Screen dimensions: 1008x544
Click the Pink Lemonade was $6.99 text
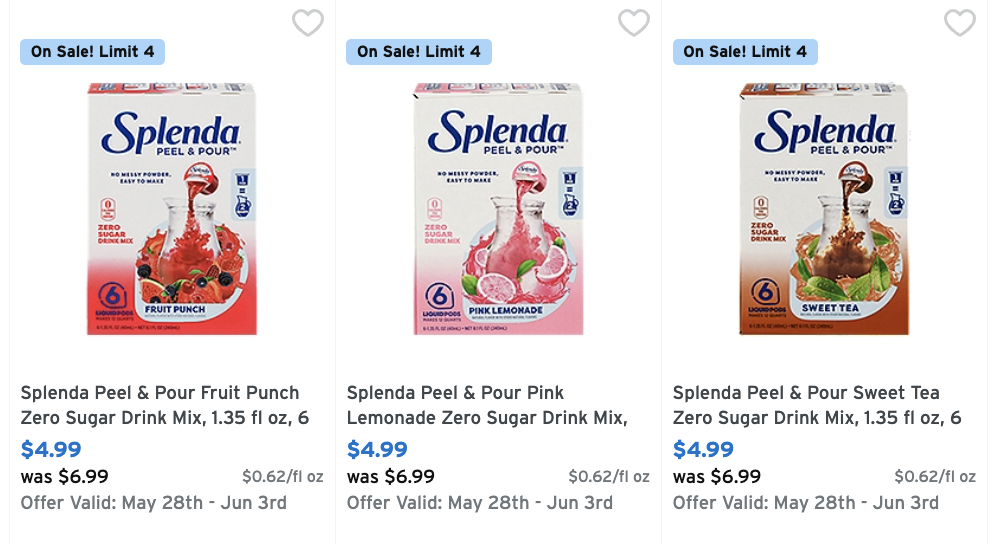(391, 477)
